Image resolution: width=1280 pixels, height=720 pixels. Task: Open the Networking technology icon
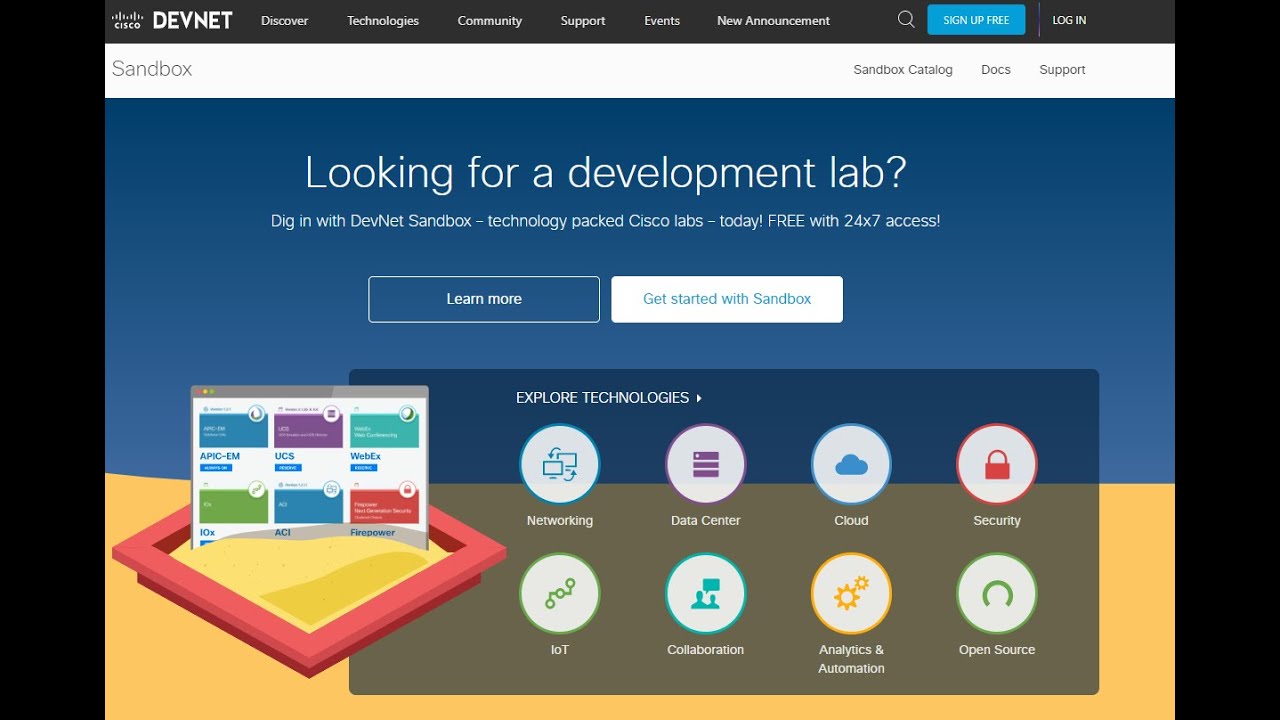[560, 464]
